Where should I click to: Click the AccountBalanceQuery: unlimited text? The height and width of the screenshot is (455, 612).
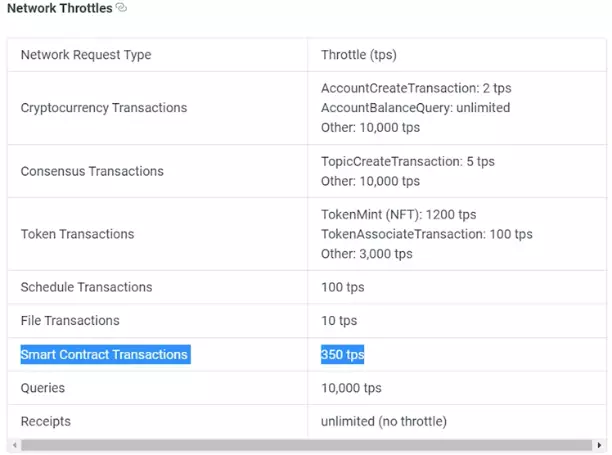pos(415,107)
